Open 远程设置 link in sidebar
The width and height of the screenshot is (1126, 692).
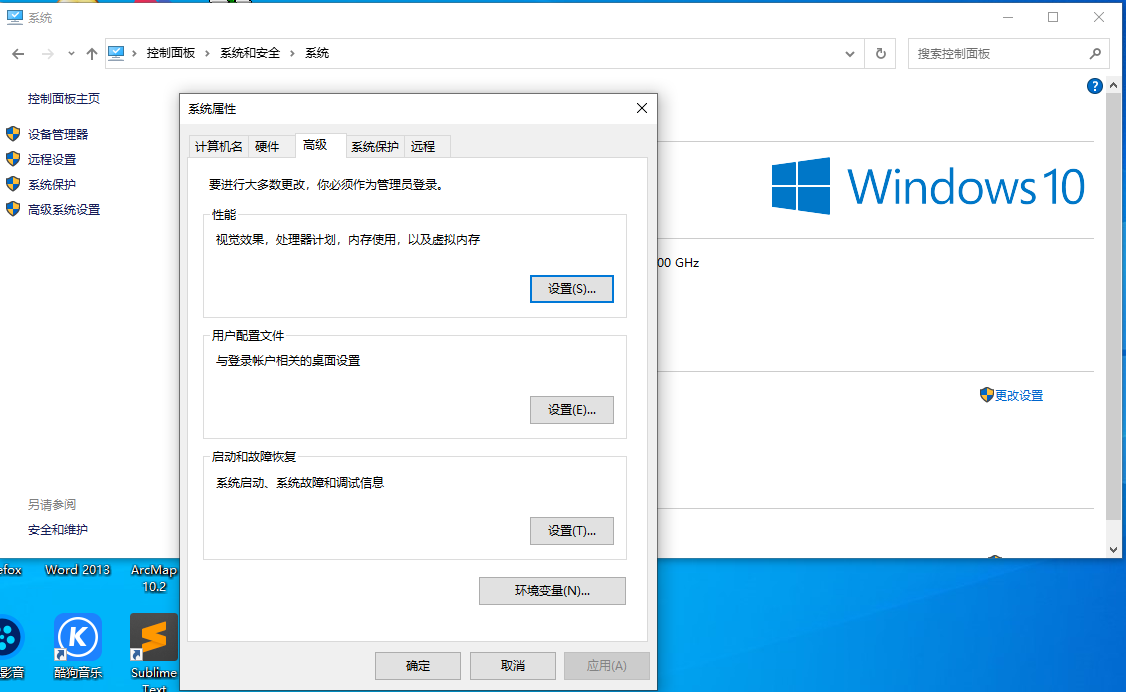(x=52, y=159)
